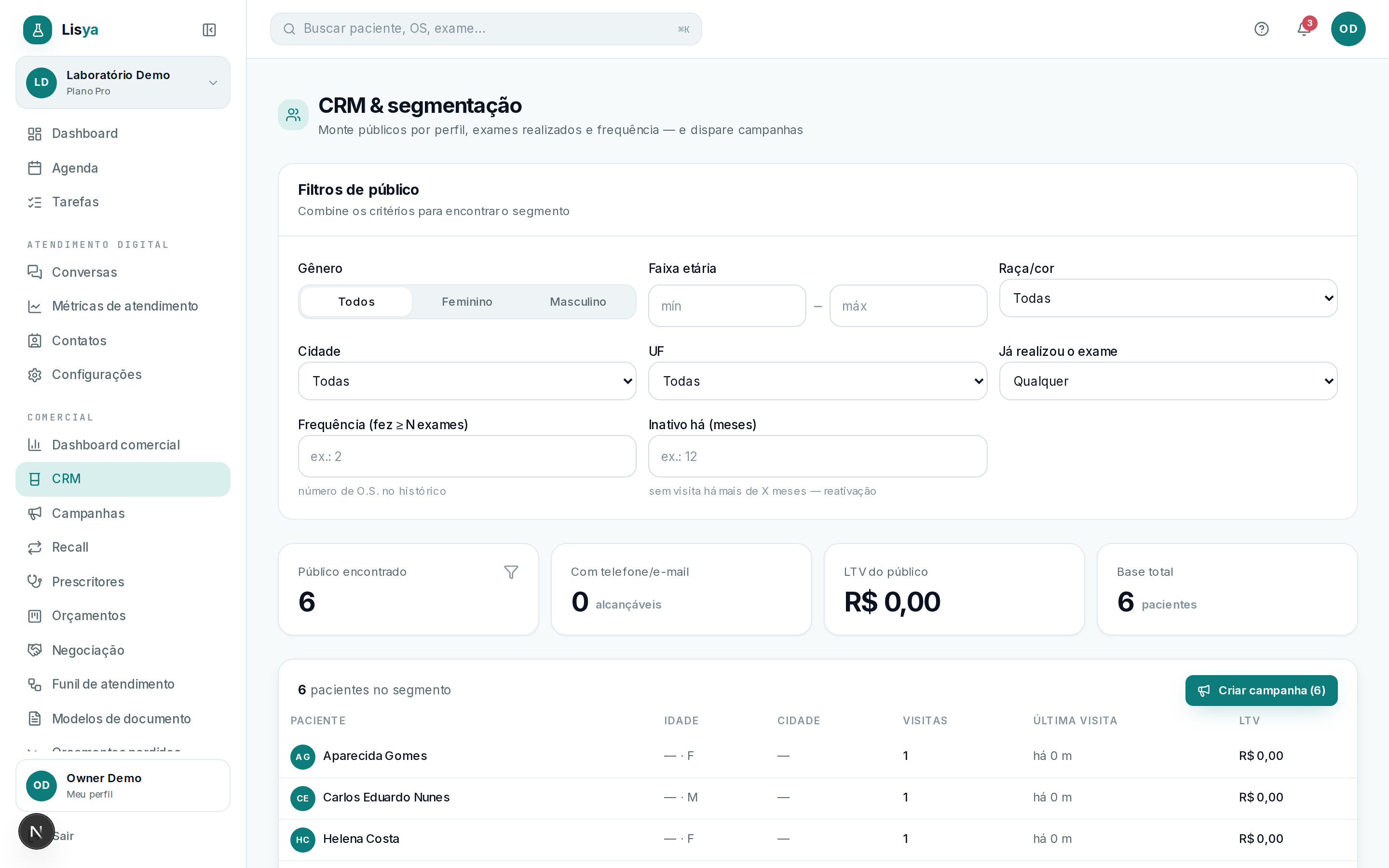Screen dimensions: 1389x868
Task: Click the PACIENTE column header
Action: tap(318, 720)
